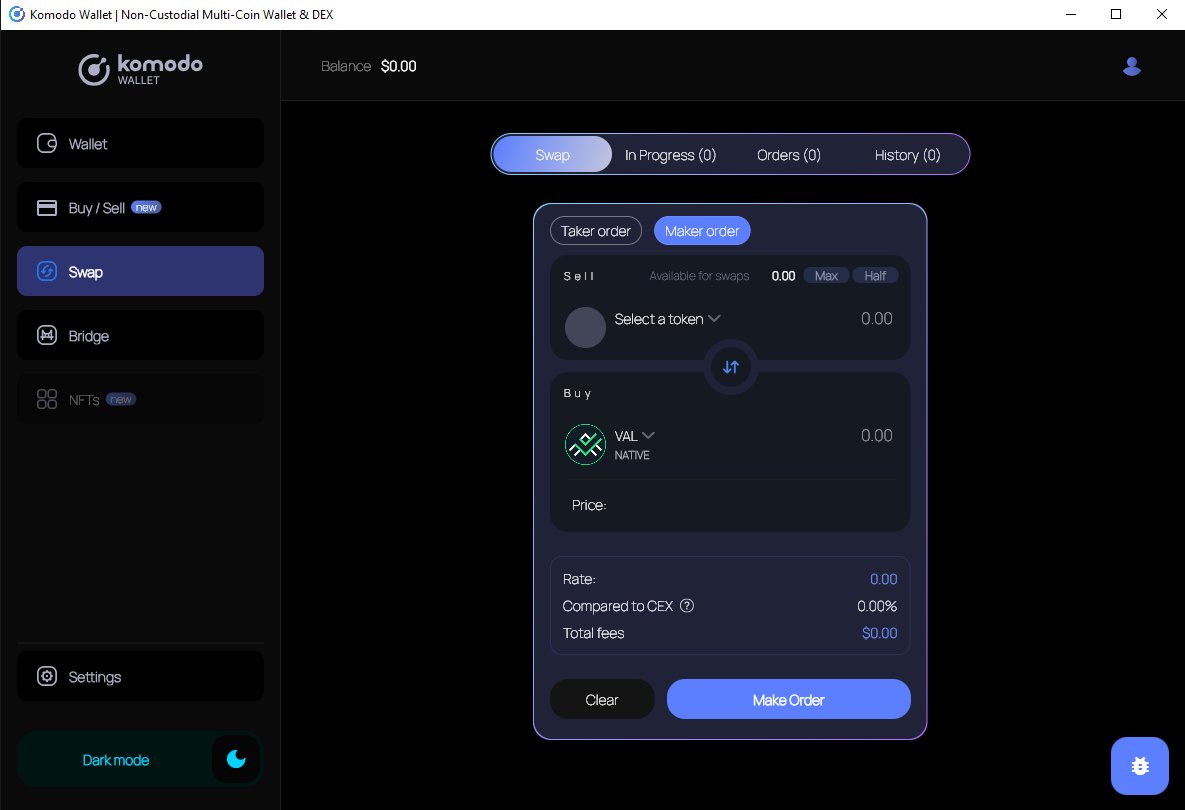
Task: Open the bug report floating button
Action: [1140, 765]
